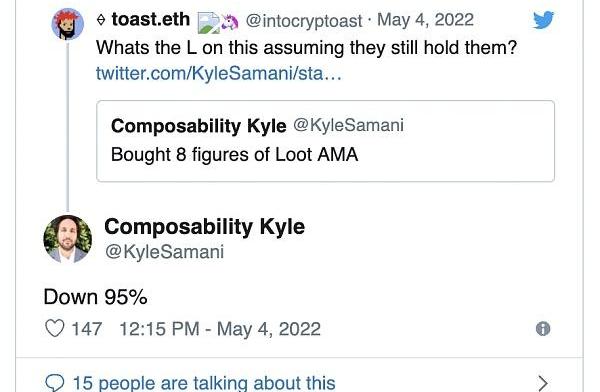Image resolution: width=600 pixels, height=392 pixels.
Task: Click the speech bubble reply icon
Action: point(55,383)
